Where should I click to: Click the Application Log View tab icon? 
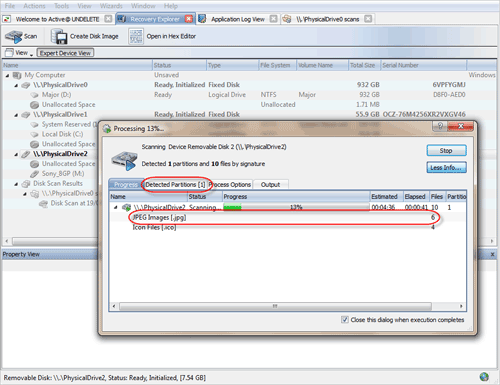point(202,19)
